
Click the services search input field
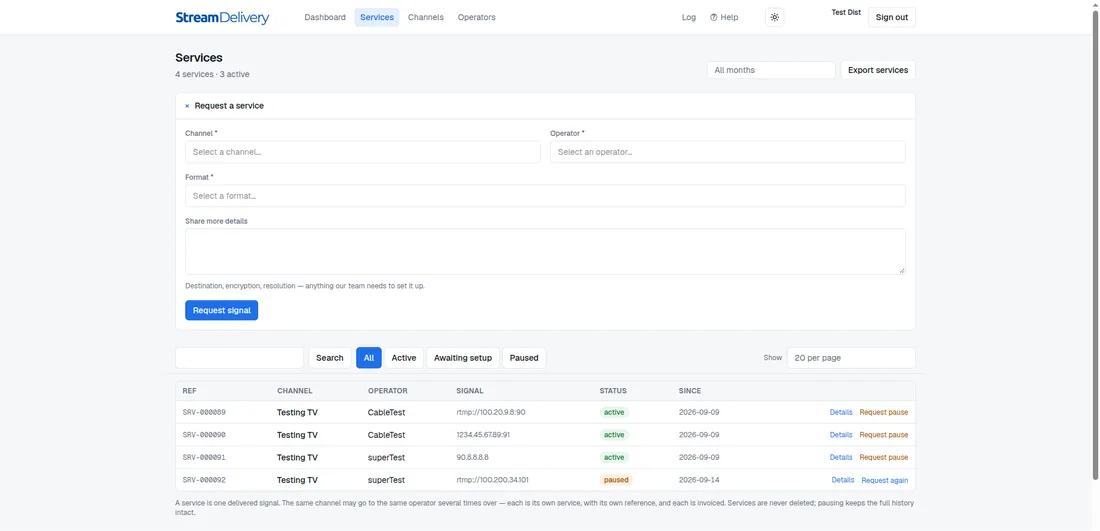point(239,358)
